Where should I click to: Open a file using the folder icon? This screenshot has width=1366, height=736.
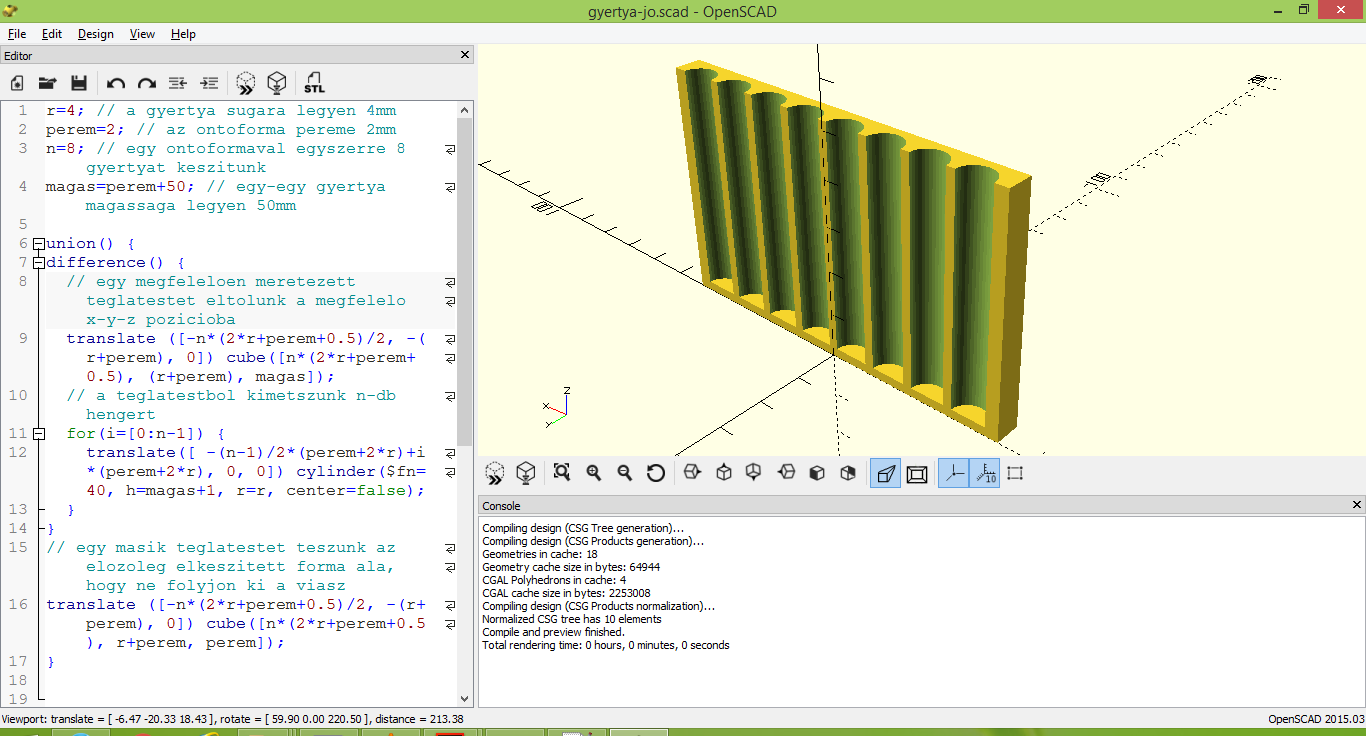click(x=47, y=83)
